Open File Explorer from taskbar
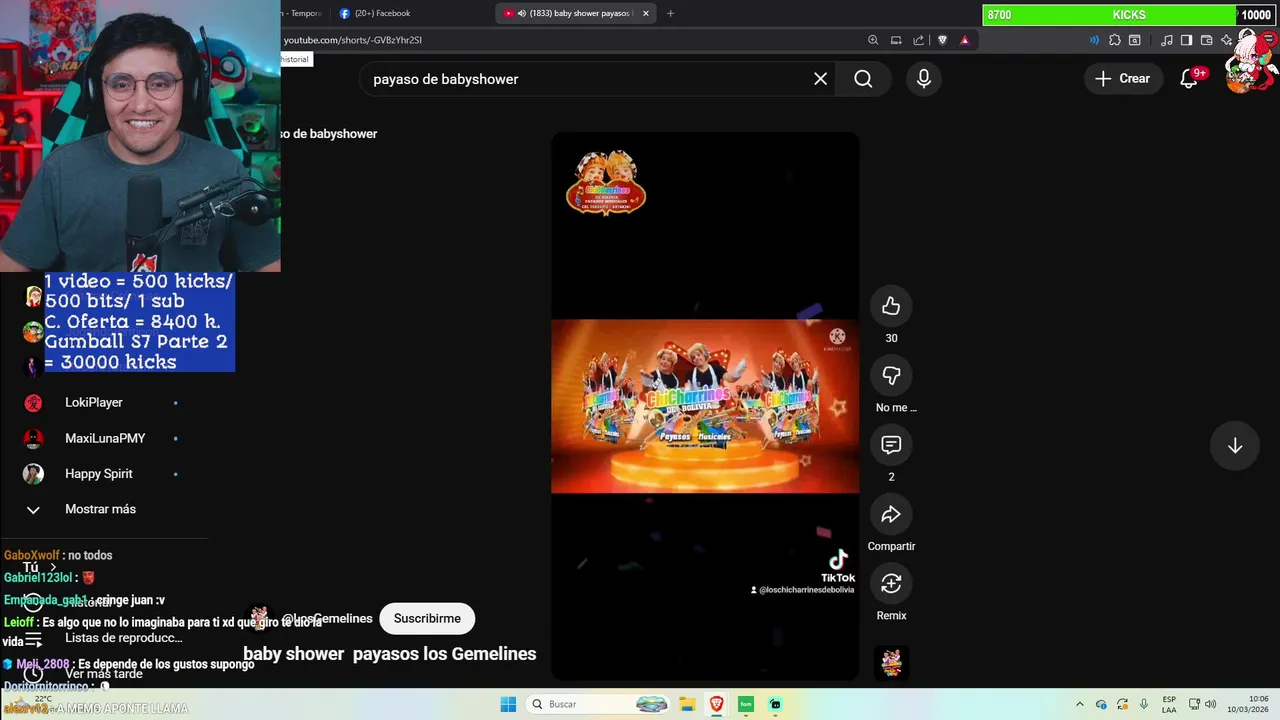This screenshot has width=1280, height=720. 687,704
